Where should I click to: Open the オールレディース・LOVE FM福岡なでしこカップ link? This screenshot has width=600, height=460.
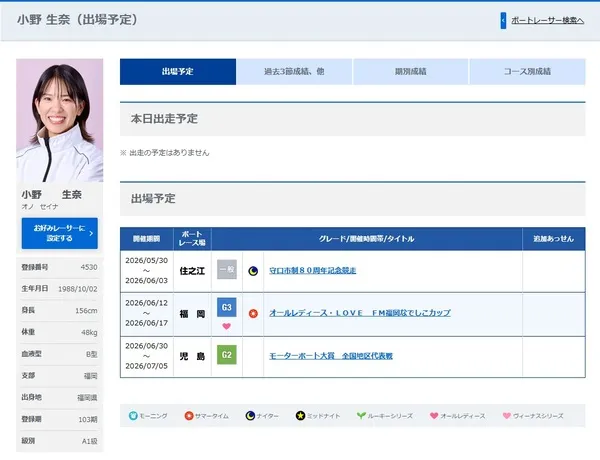[x=360, y=313]
